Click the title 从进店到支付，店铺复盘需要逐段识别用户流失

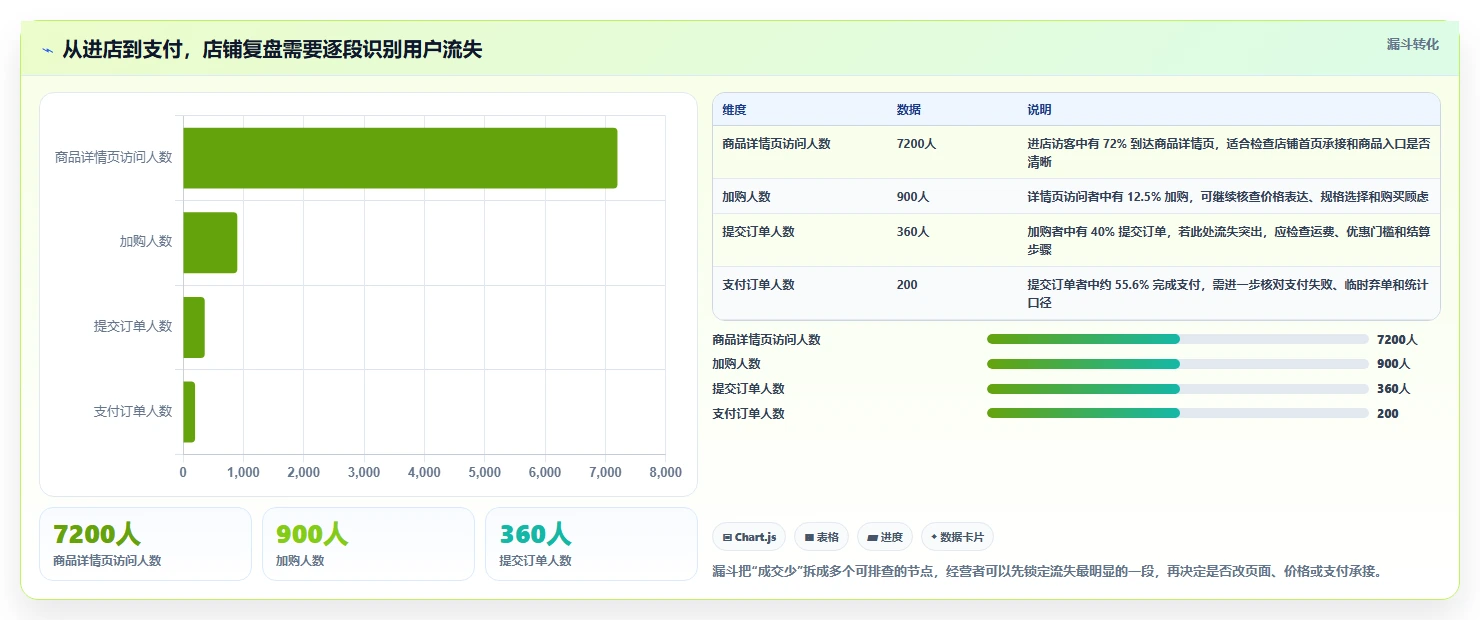[272, 49]
